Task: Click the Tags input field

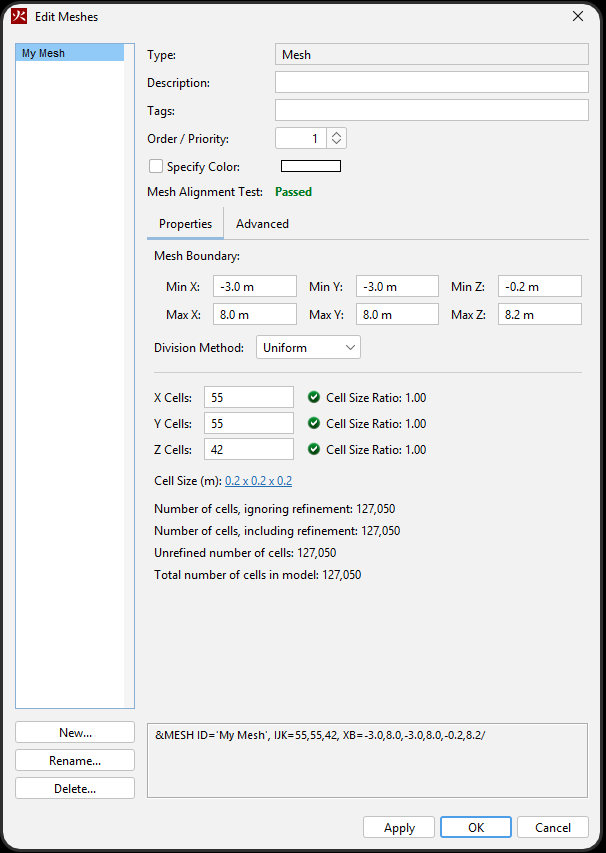Action: coord(431,110)
